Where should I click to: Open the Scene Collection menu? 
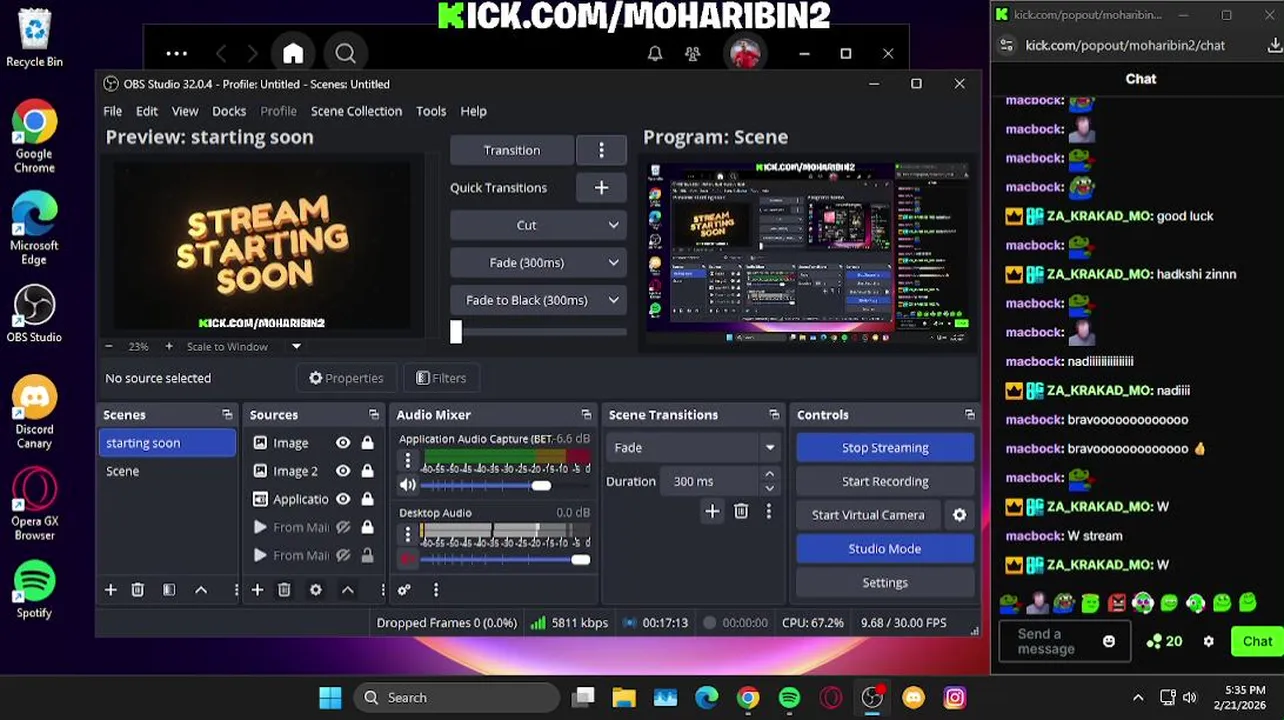pyautogui.click(x=356, y=111)
